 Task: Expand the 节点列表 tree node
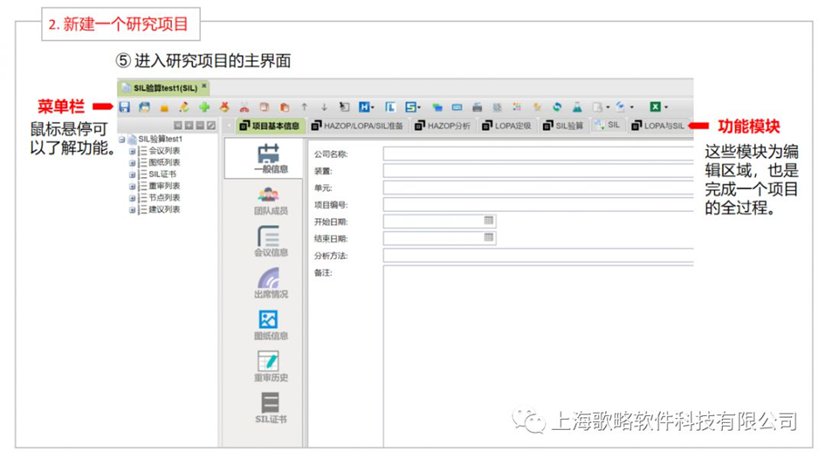pyautogui.click(x=132, y=198)
